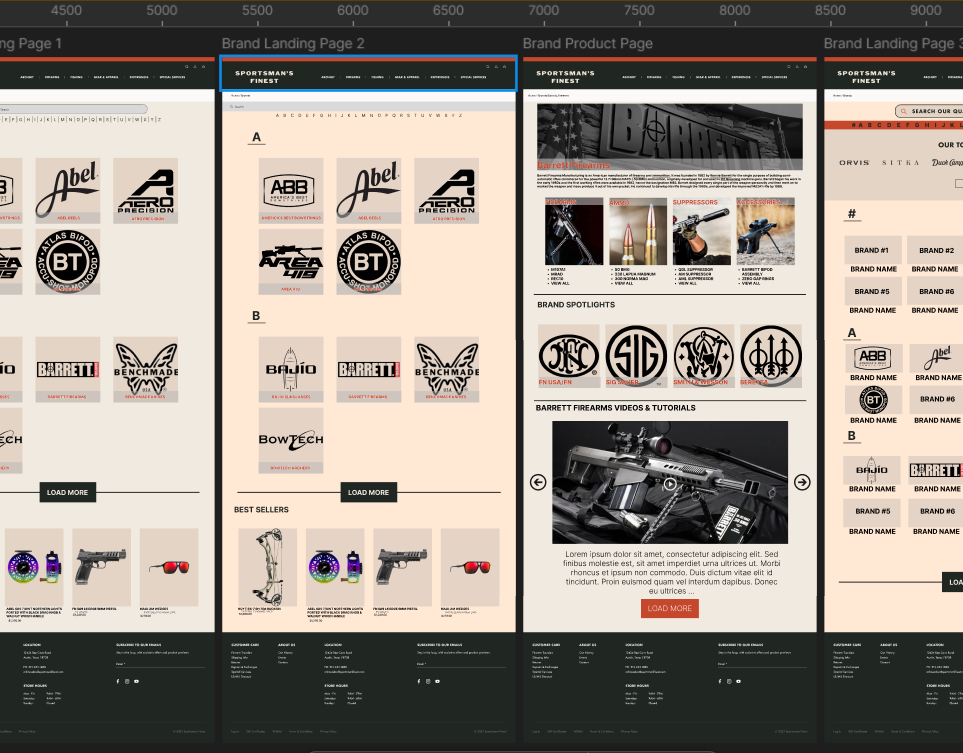Select the Smith & Wesson logo spotlight
Screen dimensions: 963x753
pyautogui.click(x=704, y=356)
